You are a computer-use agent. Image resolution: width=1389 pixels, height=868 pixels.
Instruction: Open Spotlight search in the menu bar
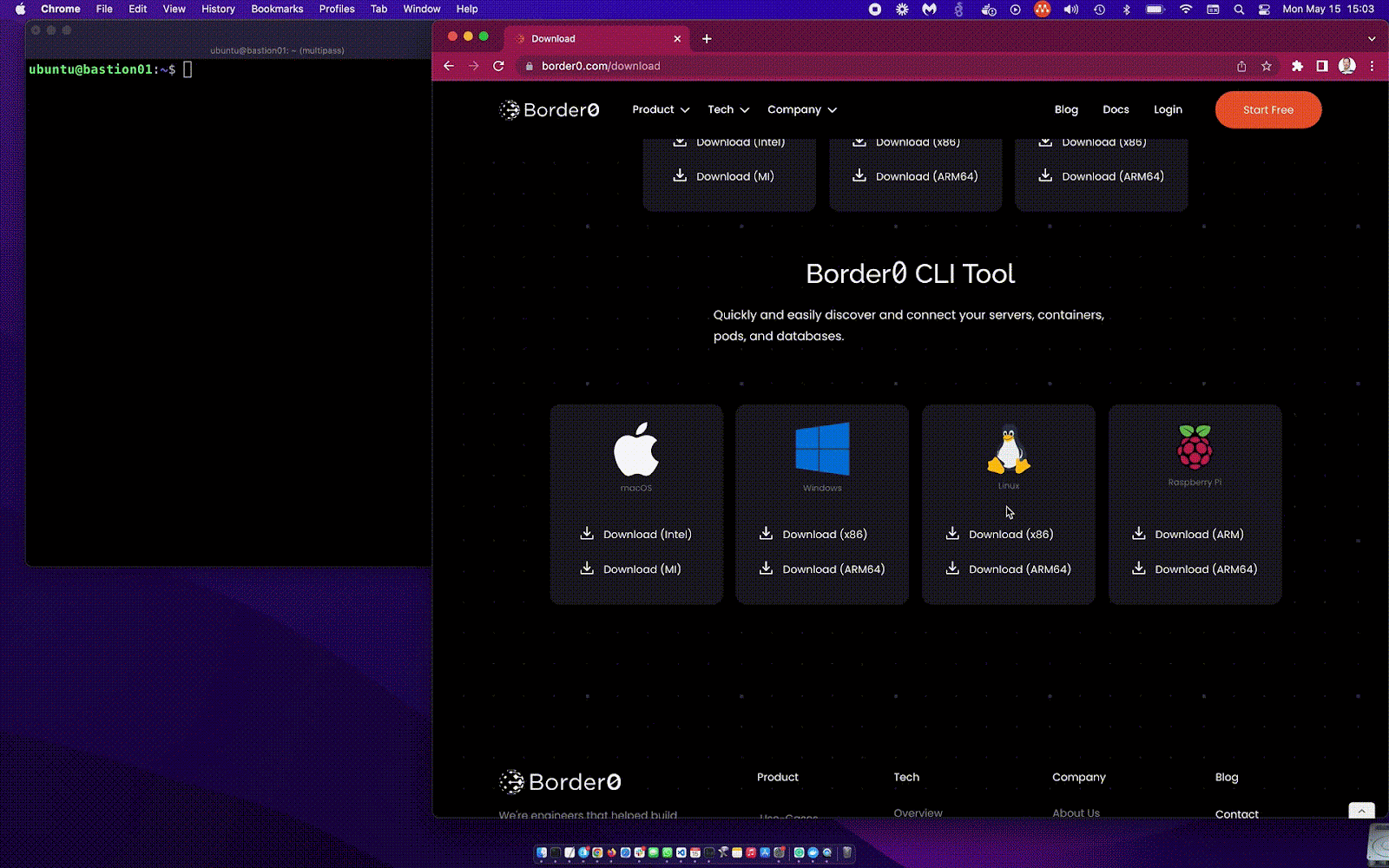(x=1239, y=10)
